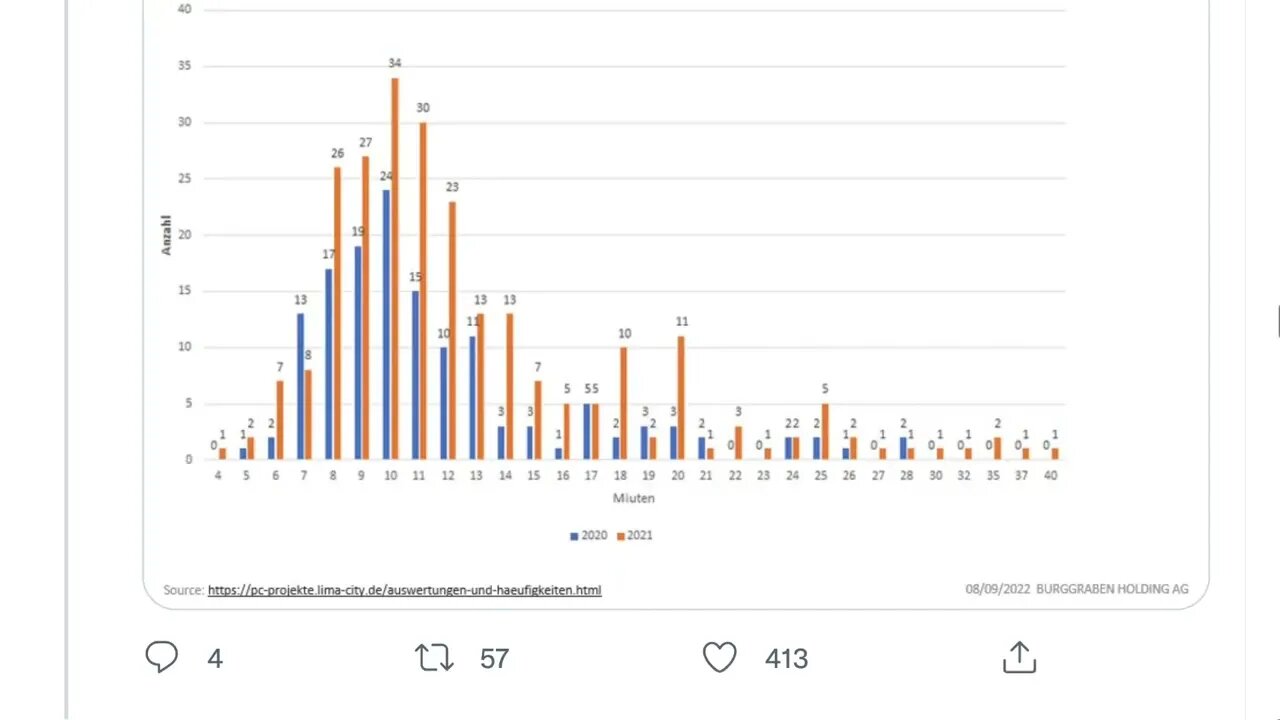Click the Miuten axis title
Viewport: 1280px width, 720px height.
click(635, 497)
